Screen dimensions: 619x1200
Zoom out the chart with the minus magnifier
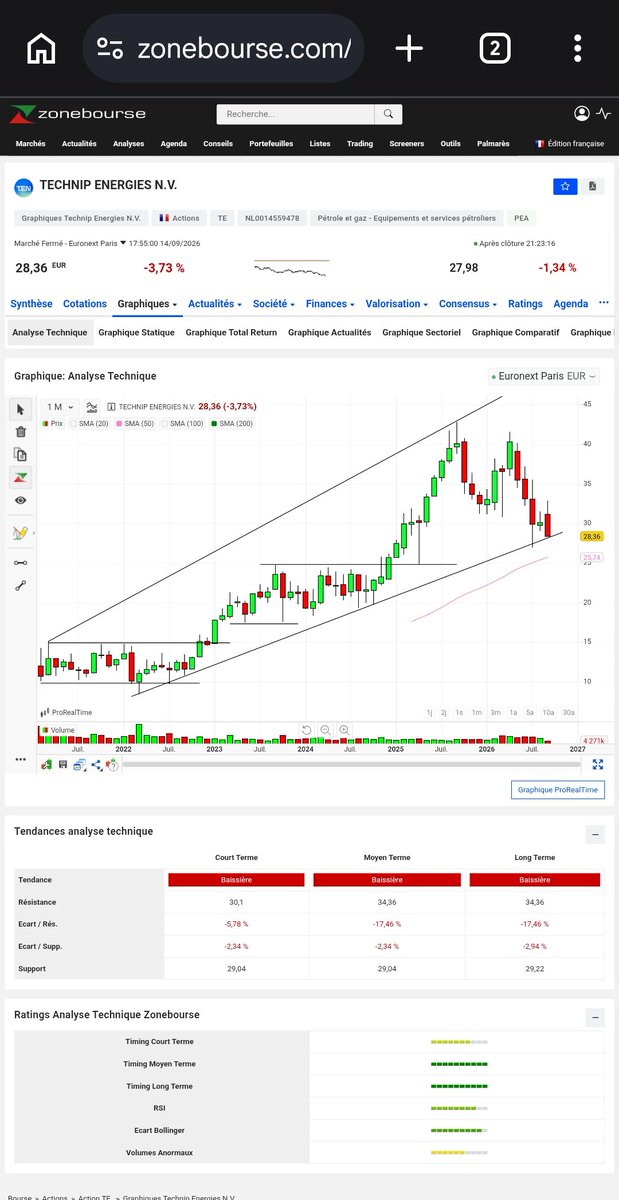325,730
